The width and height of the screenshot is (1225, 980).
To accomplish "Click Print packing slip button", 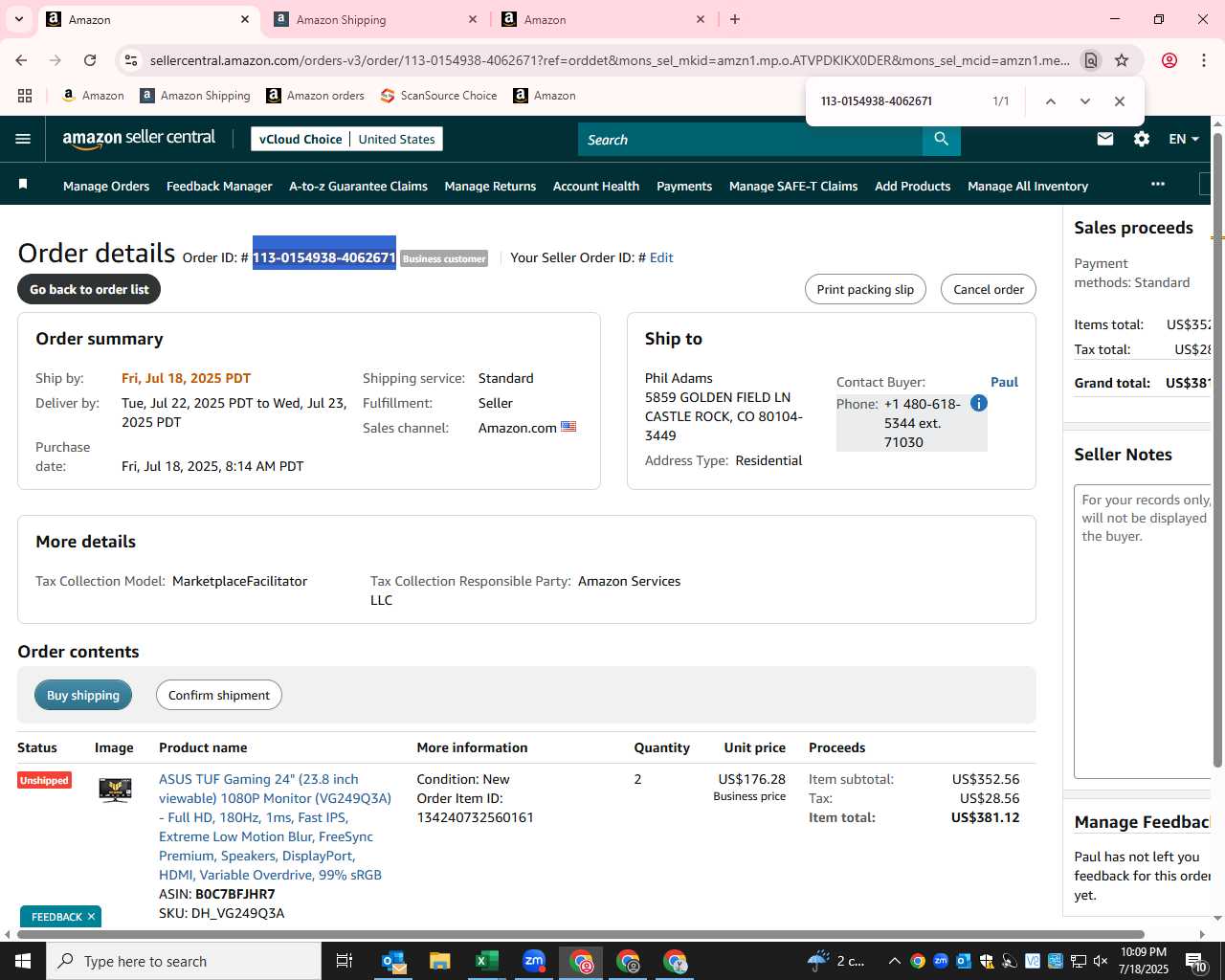I will tap(865, 289).
